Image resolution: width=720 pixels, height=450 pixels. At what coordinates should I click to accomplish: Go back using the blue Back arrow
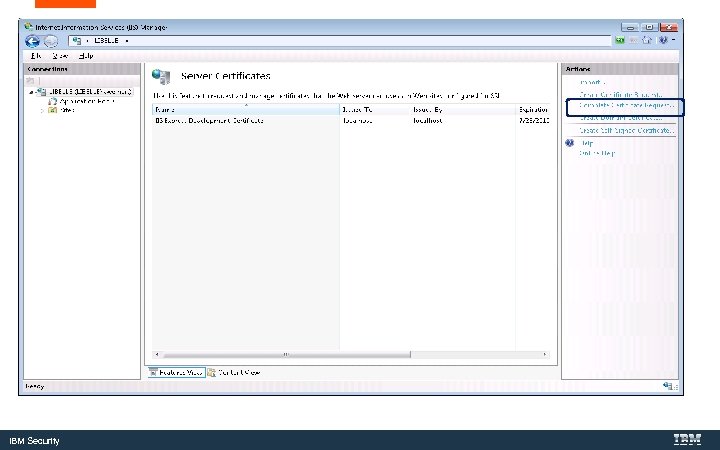click(x=32, y=41)
